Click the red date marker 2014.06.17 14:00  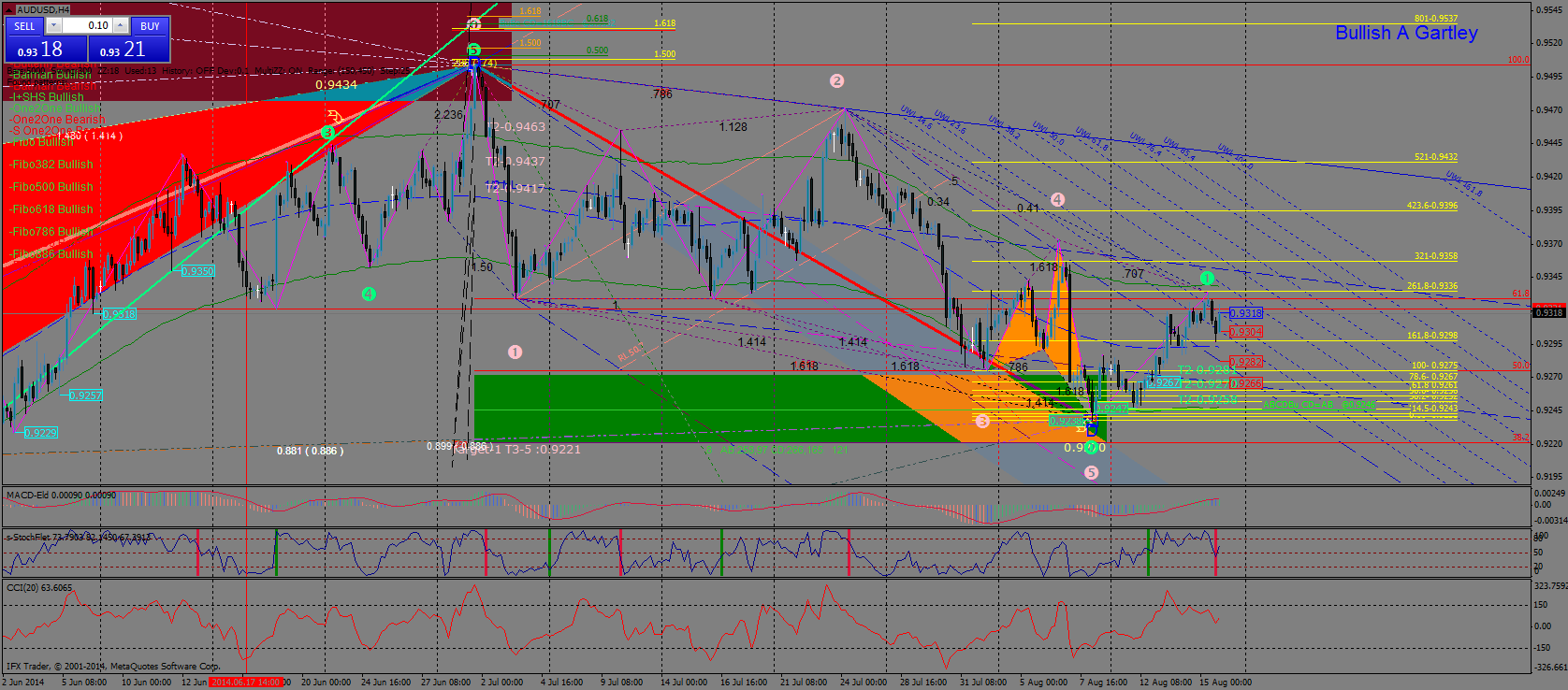pyautogui.click(x=245, y=683)
